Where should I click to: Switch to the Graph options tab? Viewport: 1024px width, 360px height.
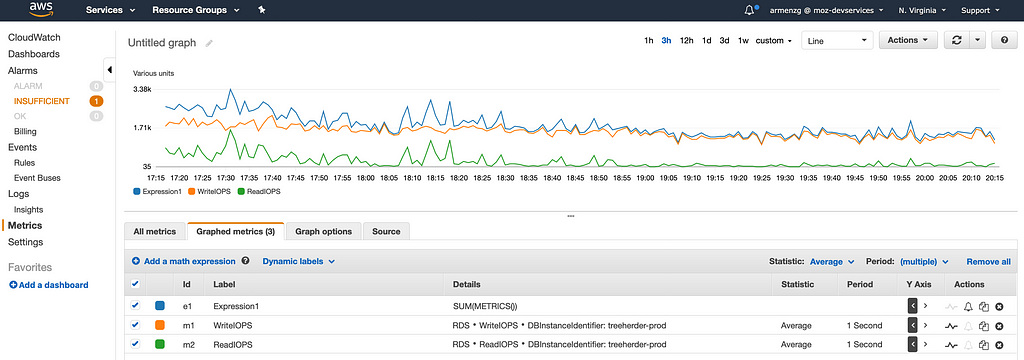tap(323, 231)
